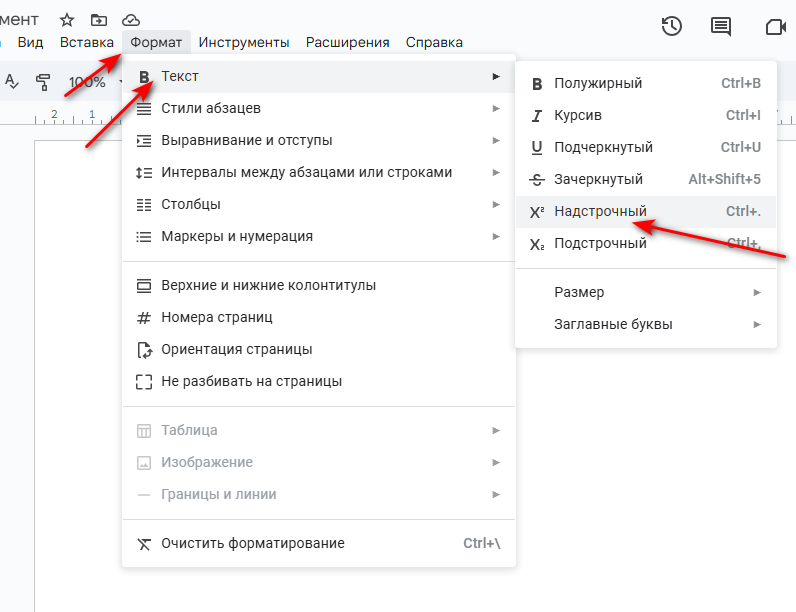Star the document with the star icon
The width and height of the screenshot is (796, 612).
(67, 20)
